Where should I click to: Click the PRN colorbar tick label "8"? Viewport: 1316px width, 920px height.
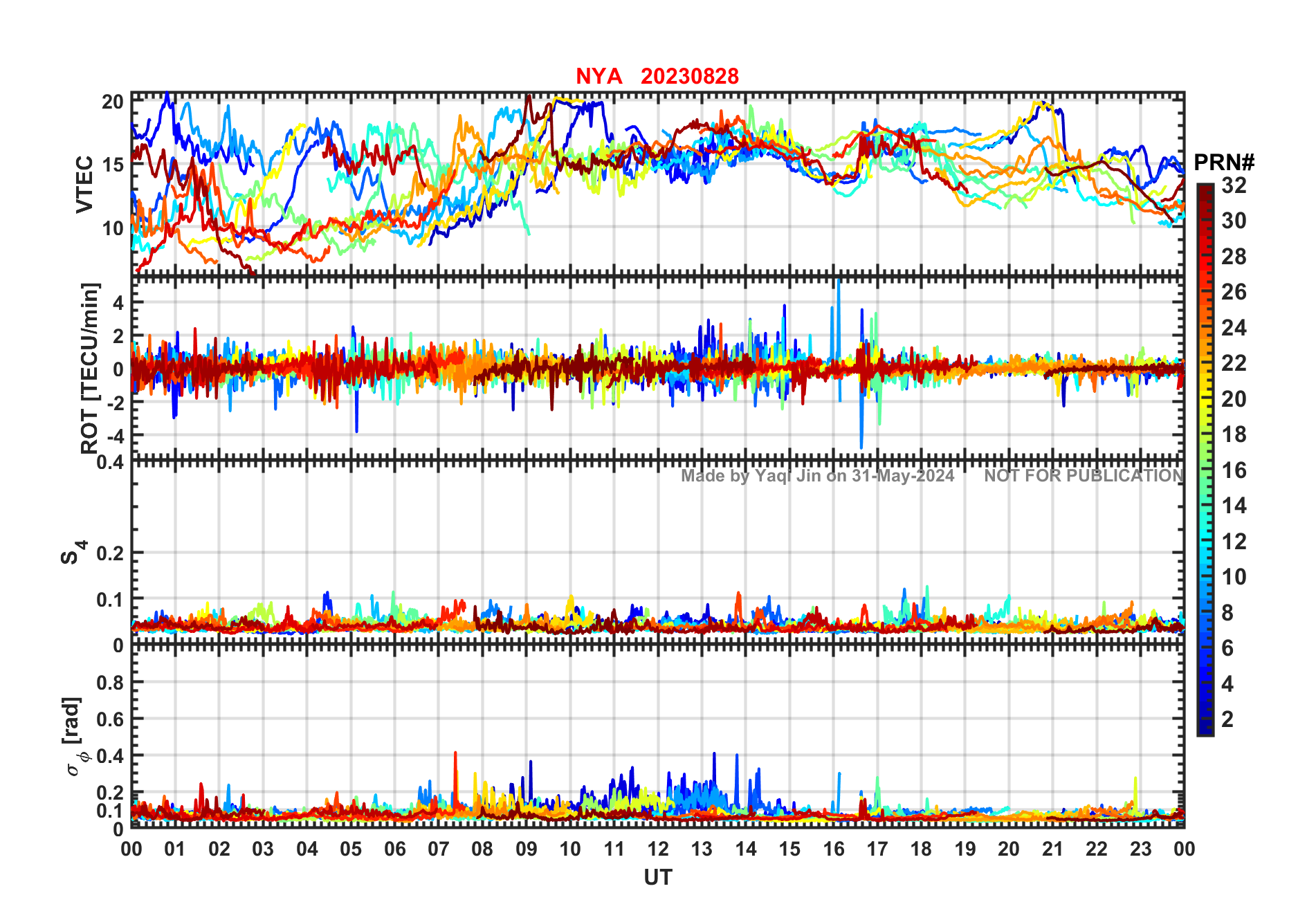coord(1228,612)
